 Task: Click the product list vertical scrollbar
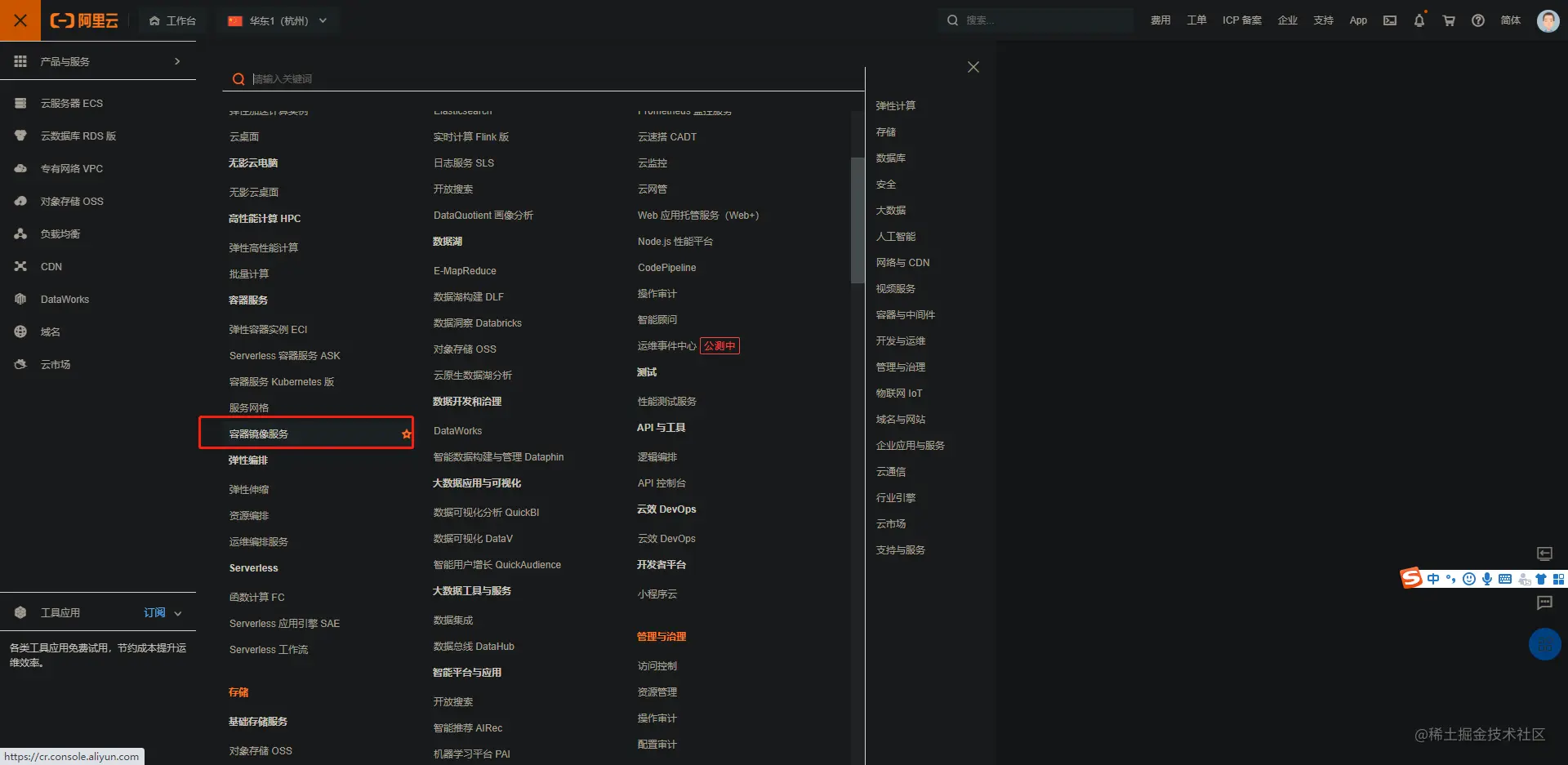(857, 219)
